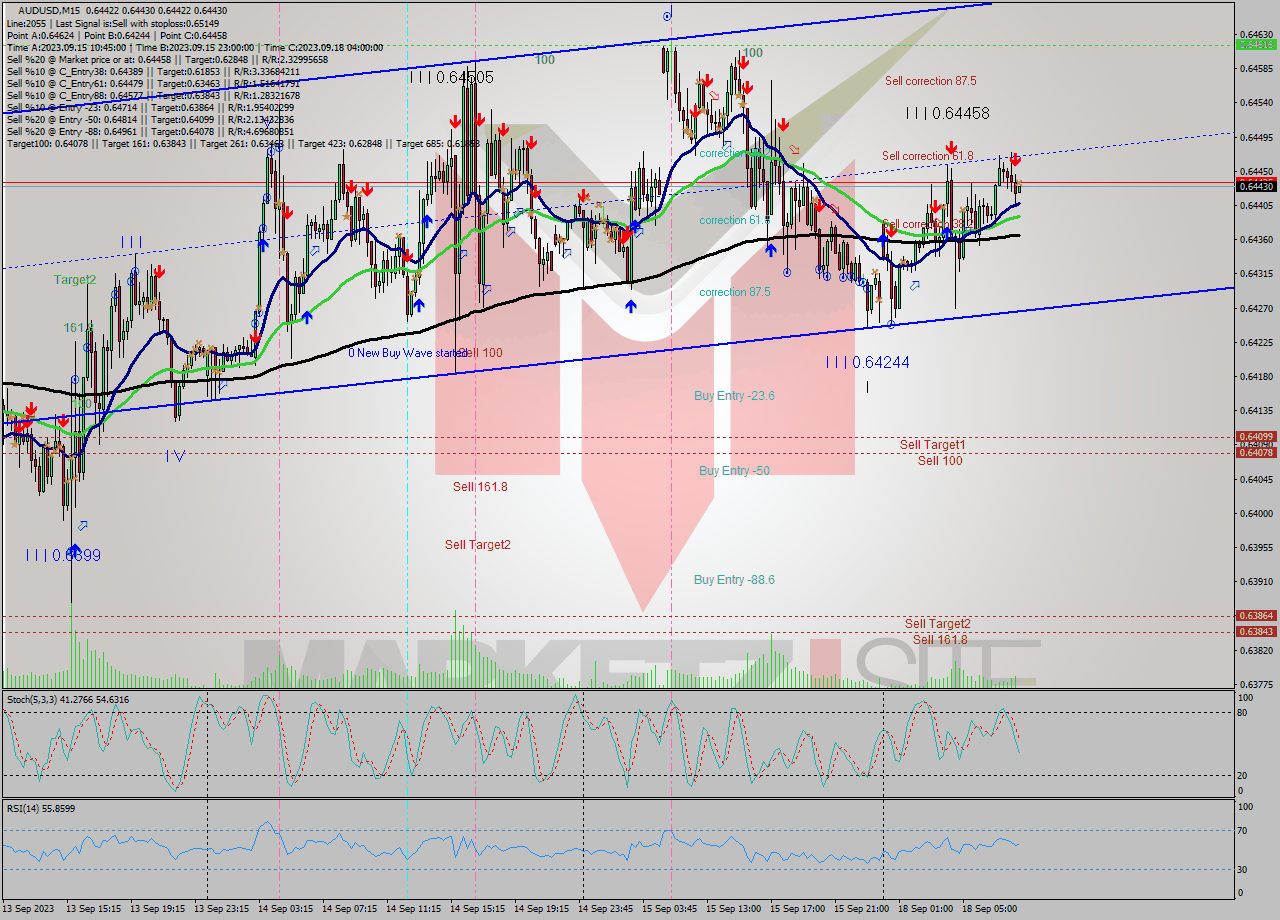Screen dimensions: 1280x920
Task: Click the red 0.64099 price tag
Action: 1256,437
